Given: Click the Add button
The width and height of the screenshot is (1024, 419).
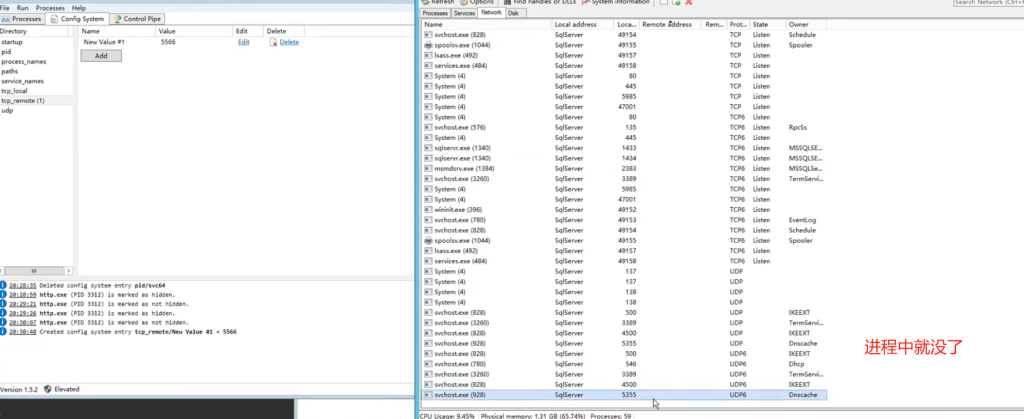Looking at the screenshot, I should click(x=101, y=56).
